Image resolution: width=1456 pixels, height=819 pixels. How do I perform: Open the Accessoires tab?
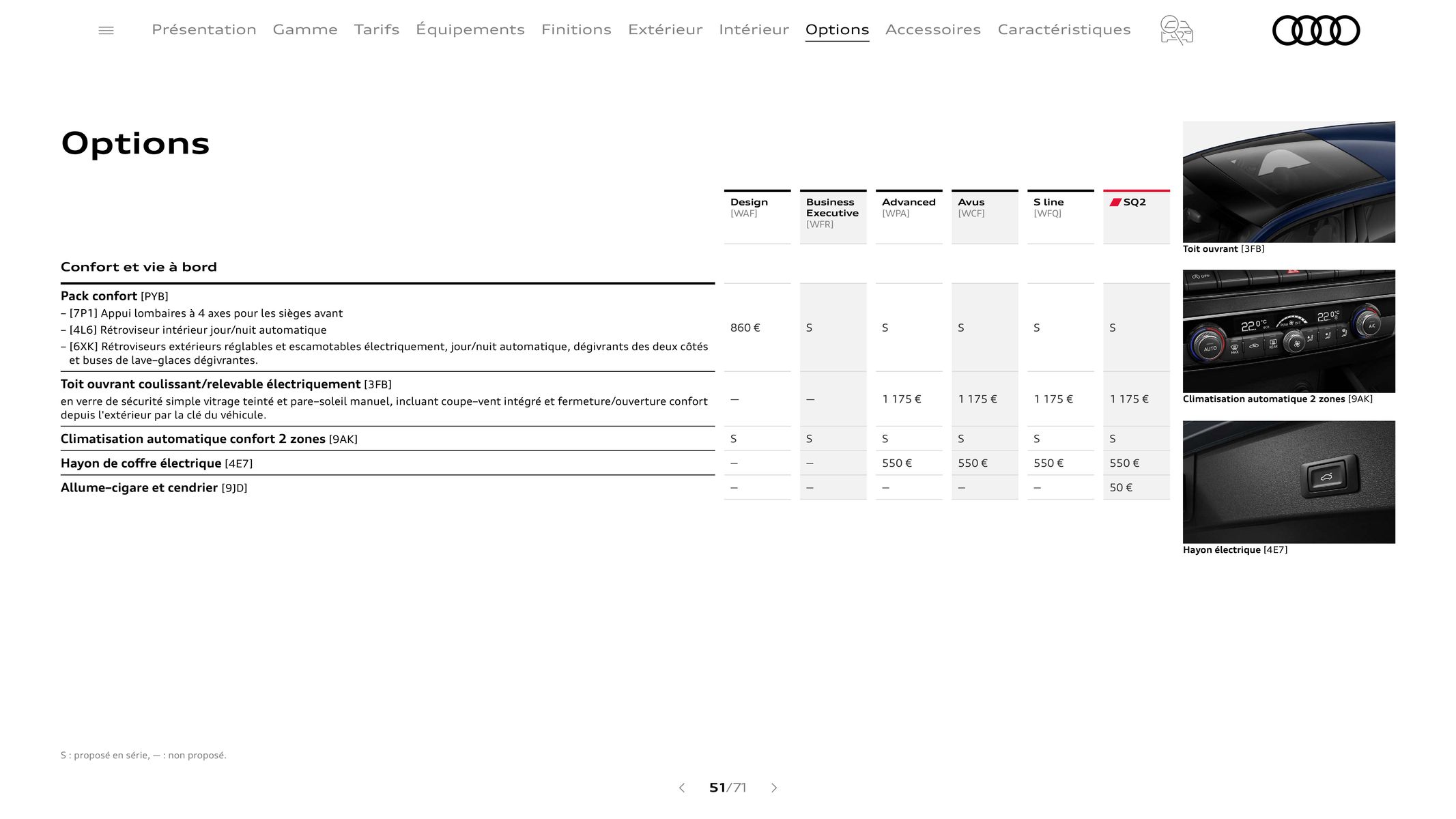tap(933, 29)
